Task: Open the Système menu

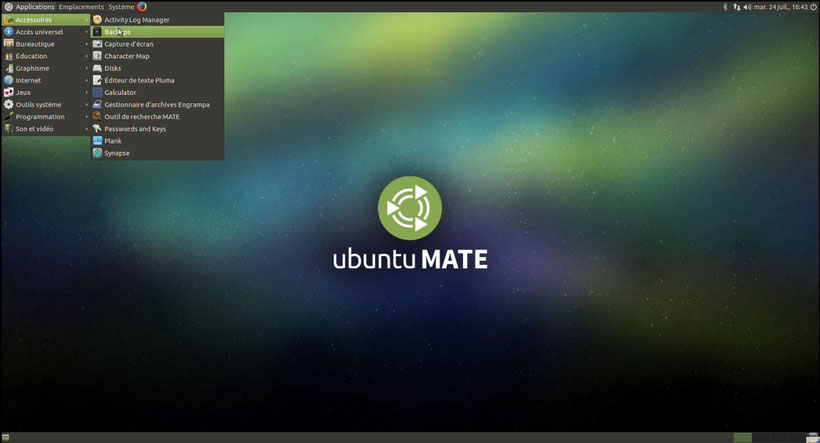Action: (121, 7)
